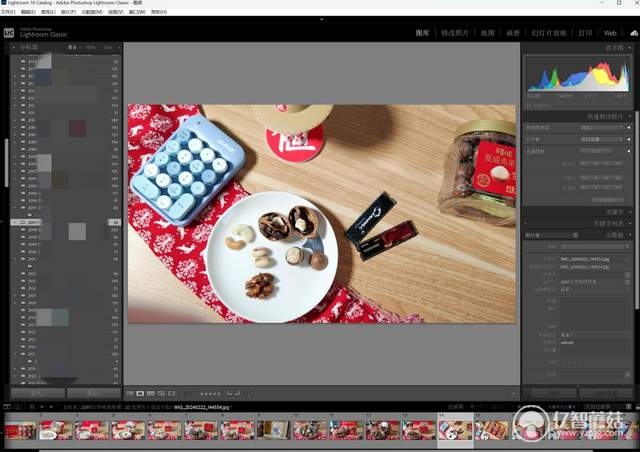Viewport: 640px width, 452px height.
Task: Open the 默认值 metadata set dropdown
Action: point(551,235)
